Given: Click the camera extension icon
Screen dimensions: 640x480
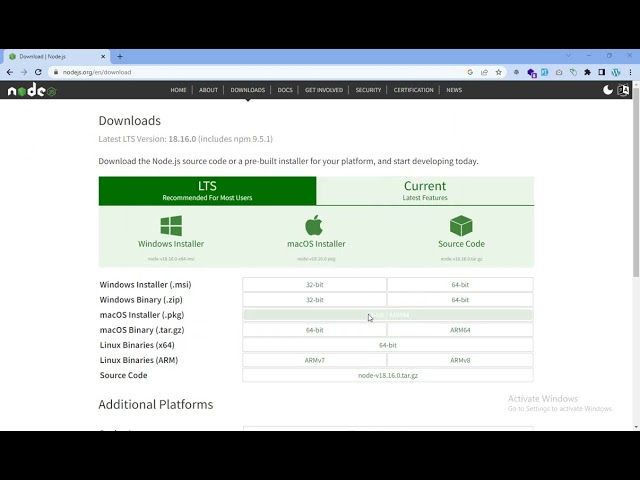Looking at the screenshot, I should pyautogui.click(x=559, y=72).
